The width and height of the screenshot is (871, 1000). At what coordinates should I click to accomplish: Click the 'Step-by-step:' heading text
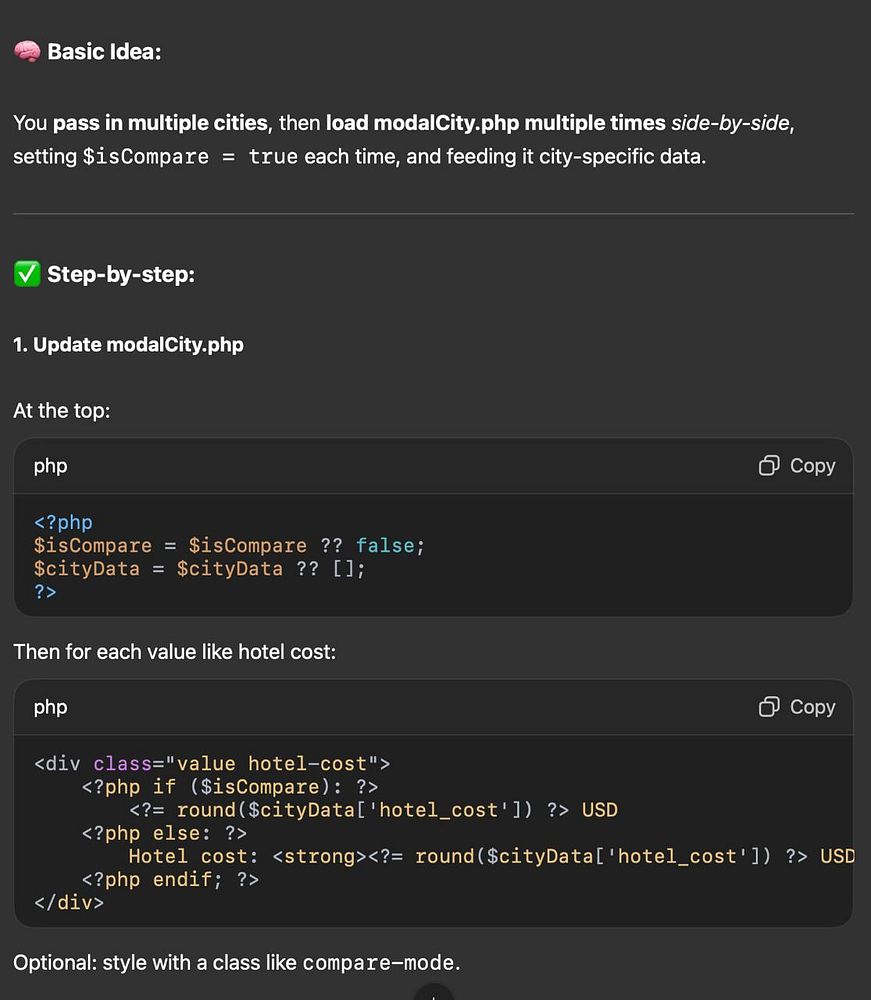click(121, 274)
